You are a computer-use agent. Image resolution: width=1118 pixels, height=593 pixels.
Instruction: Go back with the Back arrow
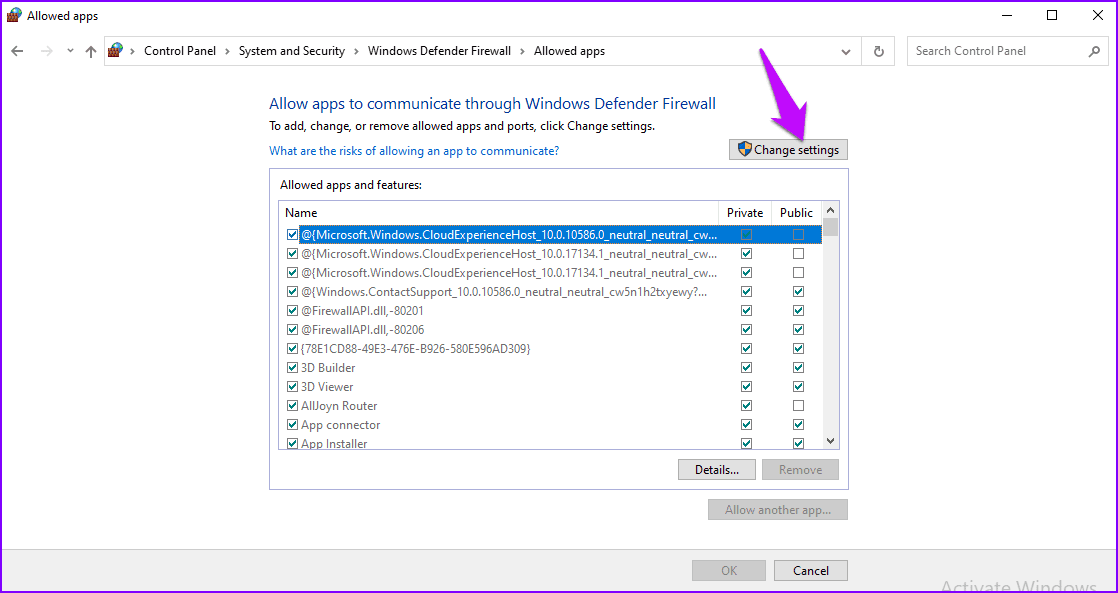point(18,51)
